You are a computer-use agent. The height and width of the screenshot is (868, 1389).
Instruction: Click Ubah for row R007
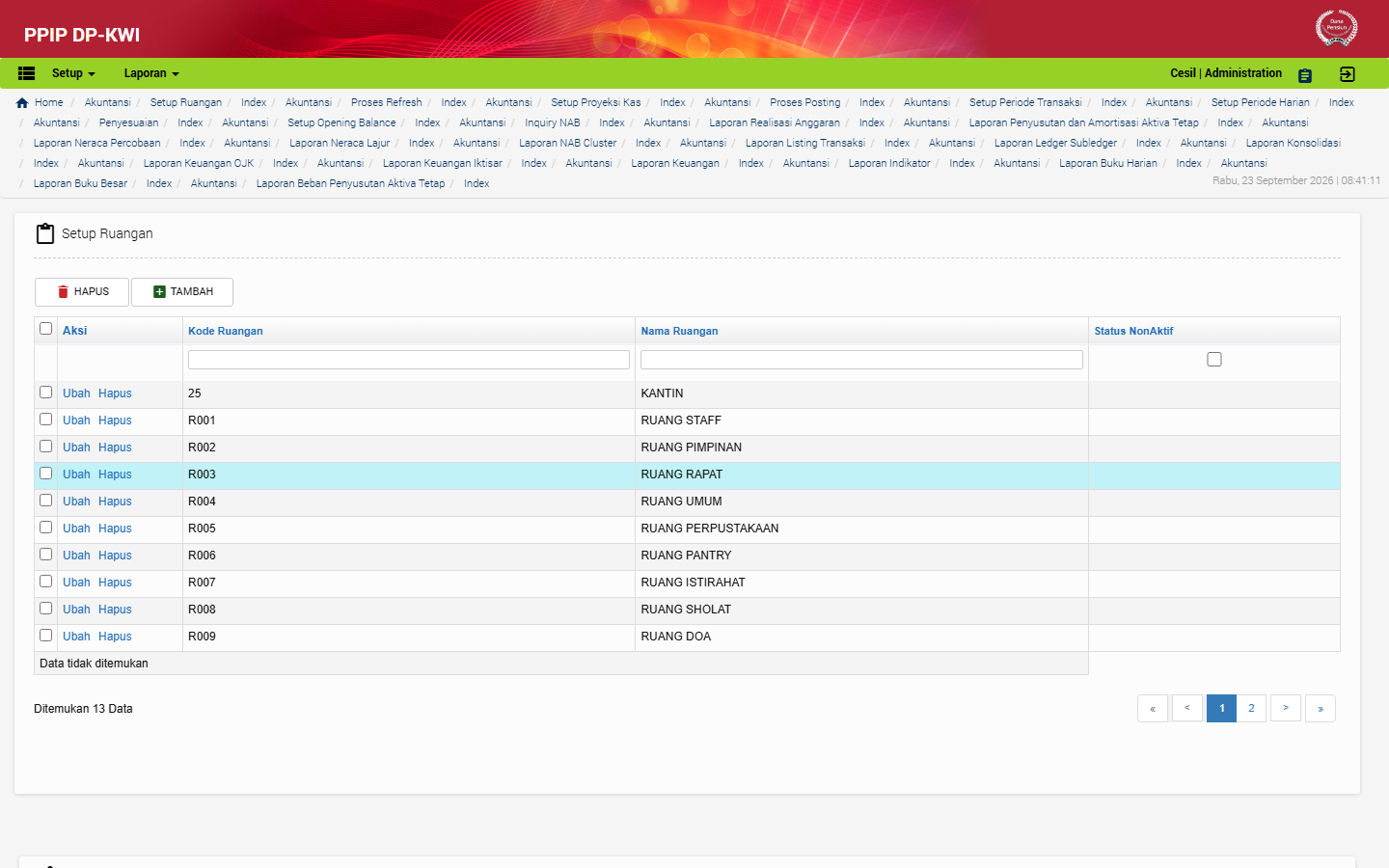point(76,583)
